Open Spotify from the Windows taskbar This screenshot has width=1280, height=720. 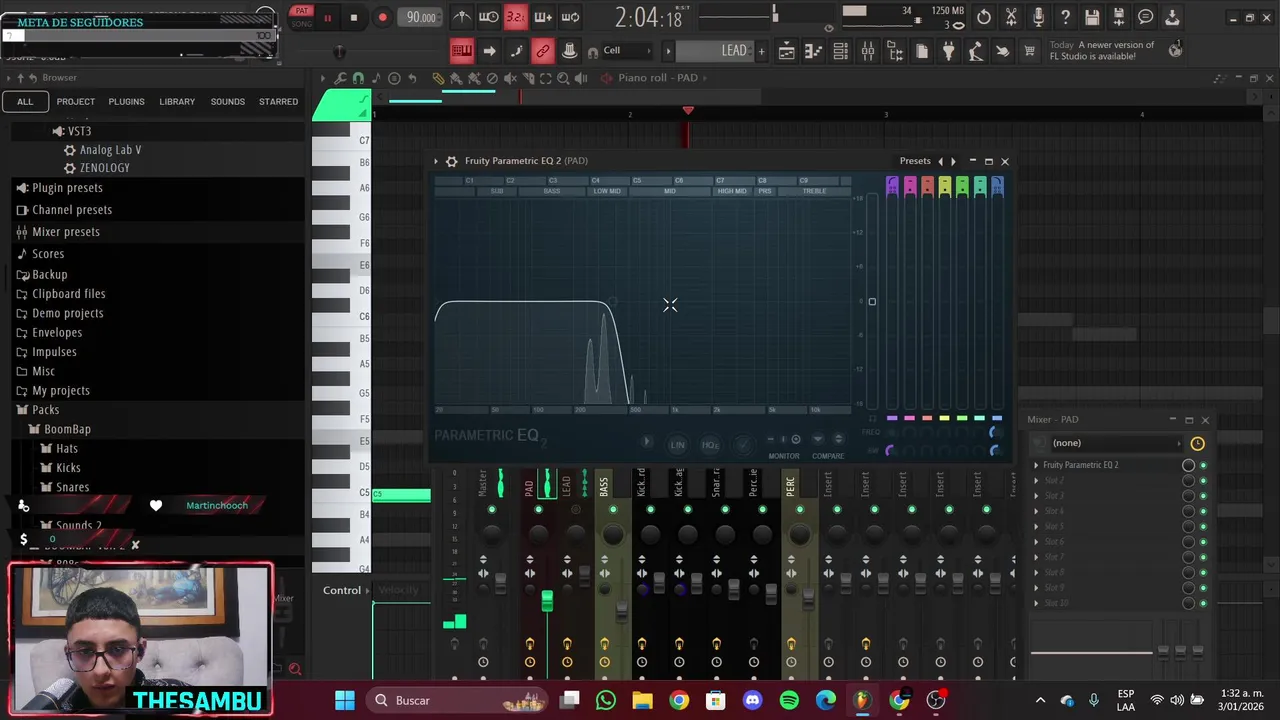pyautogui.click(x=789, y=700)
